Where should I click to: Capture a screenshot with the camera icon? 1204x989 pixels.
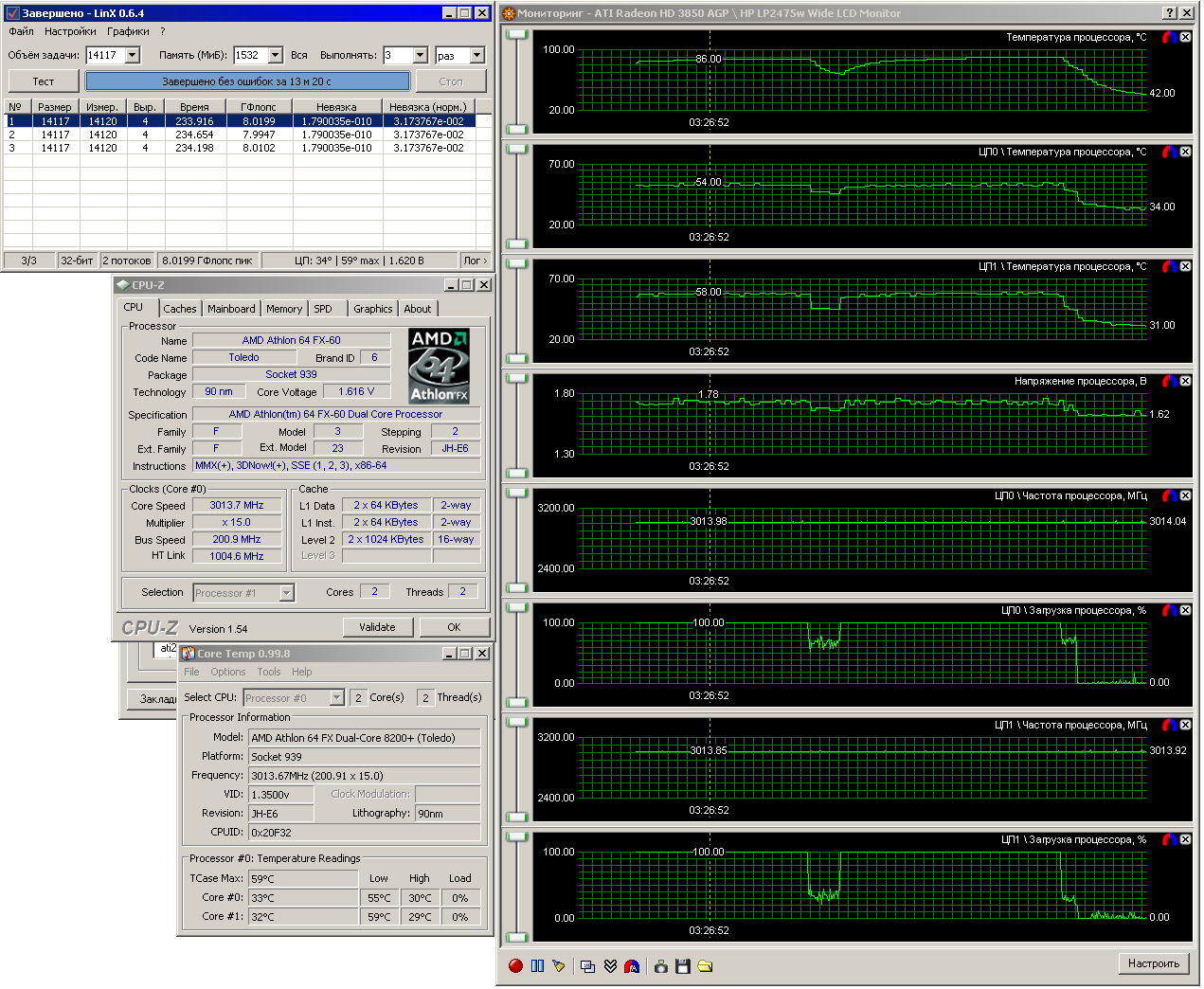click(x=661, y=966)
